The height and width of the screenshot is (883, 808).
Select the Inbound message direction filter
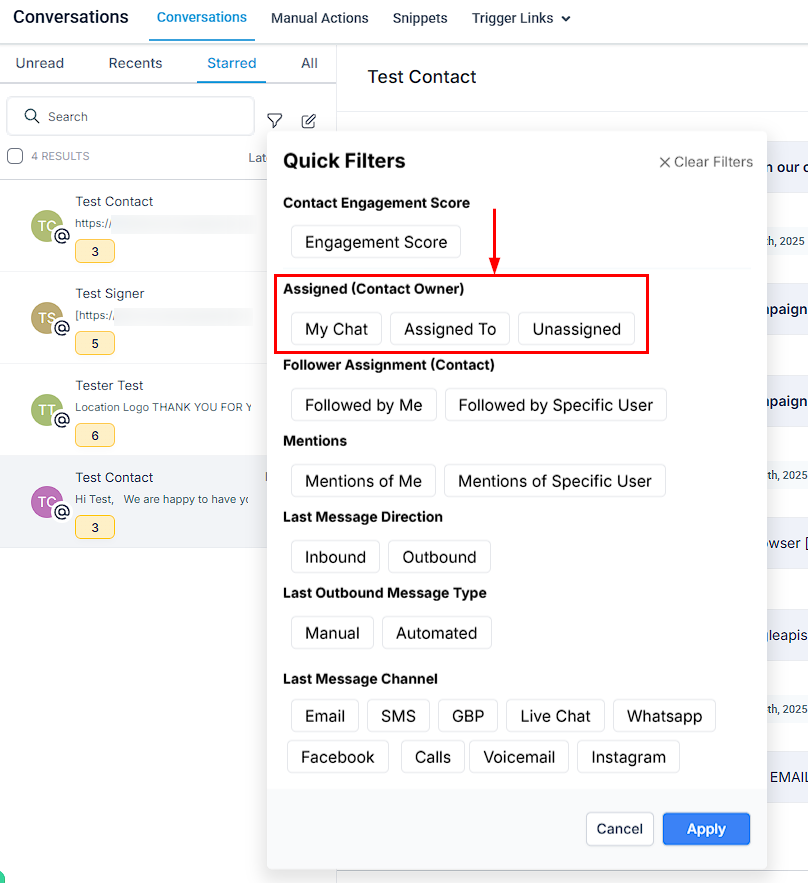pos(336,557)
